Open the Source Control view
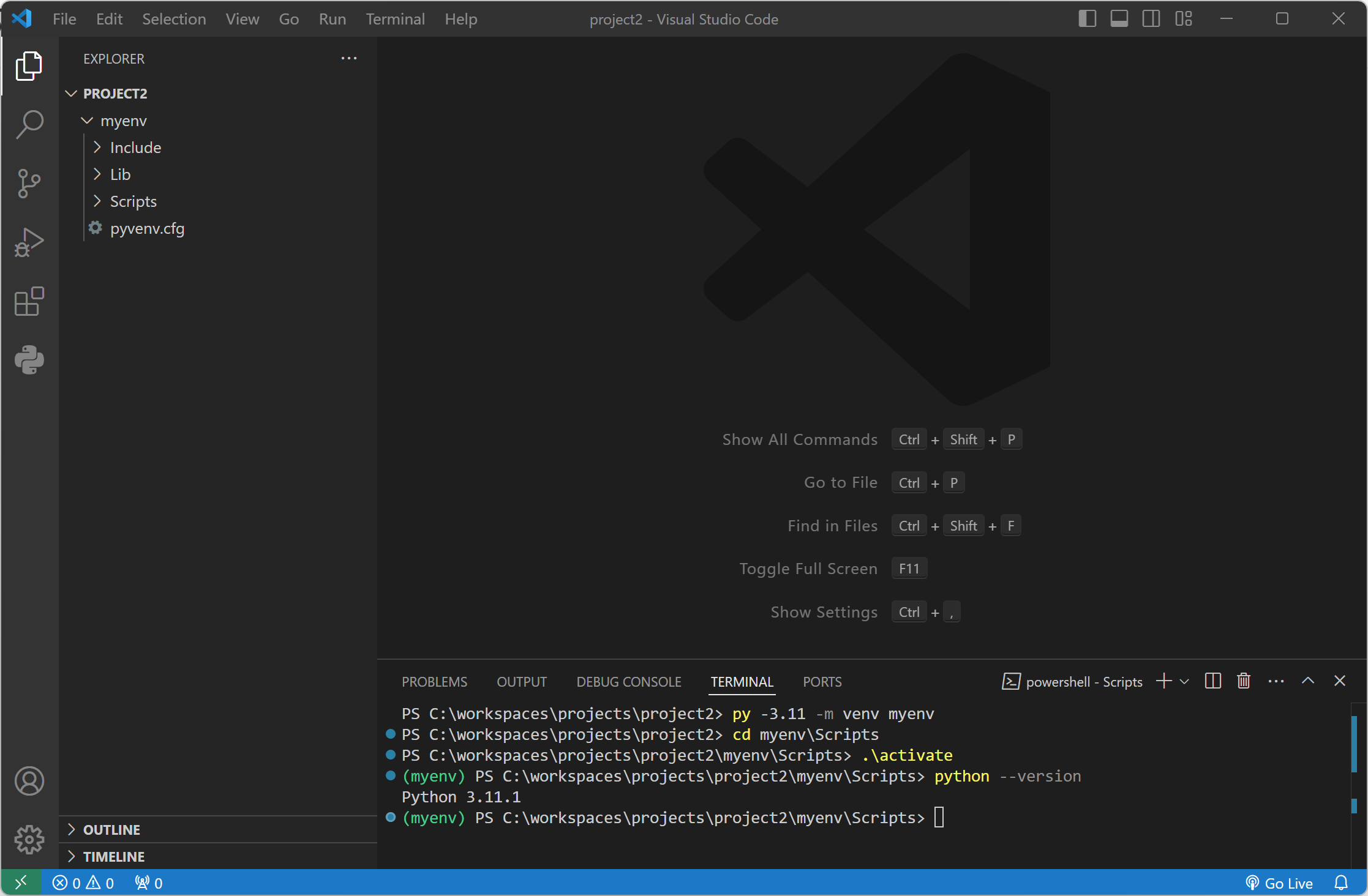The height and width of the screenshot is (896, 1368). [x=29, y=183]
